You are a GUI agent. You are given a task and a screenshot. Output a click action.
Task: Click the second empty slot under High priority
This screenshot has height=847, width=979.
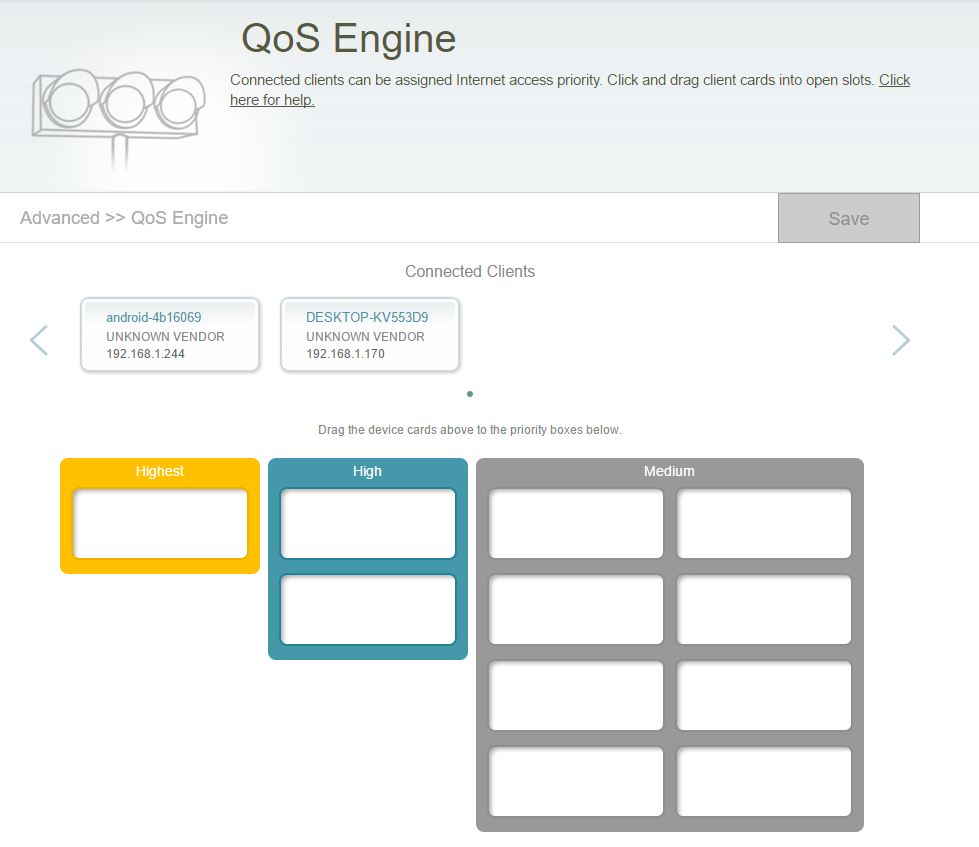click(x=368, y=609)
